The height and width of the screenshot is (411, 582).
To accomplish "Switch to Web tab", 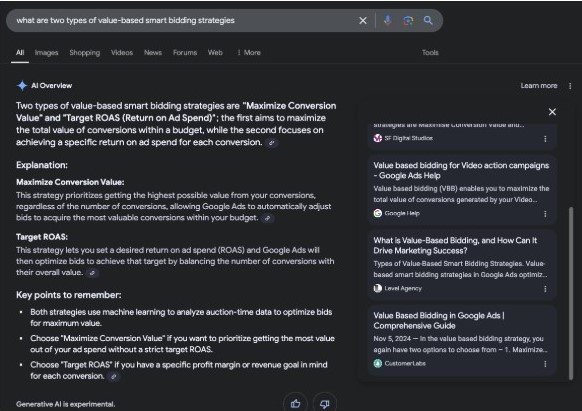I will pyautogui.click(x=215, y=52).
